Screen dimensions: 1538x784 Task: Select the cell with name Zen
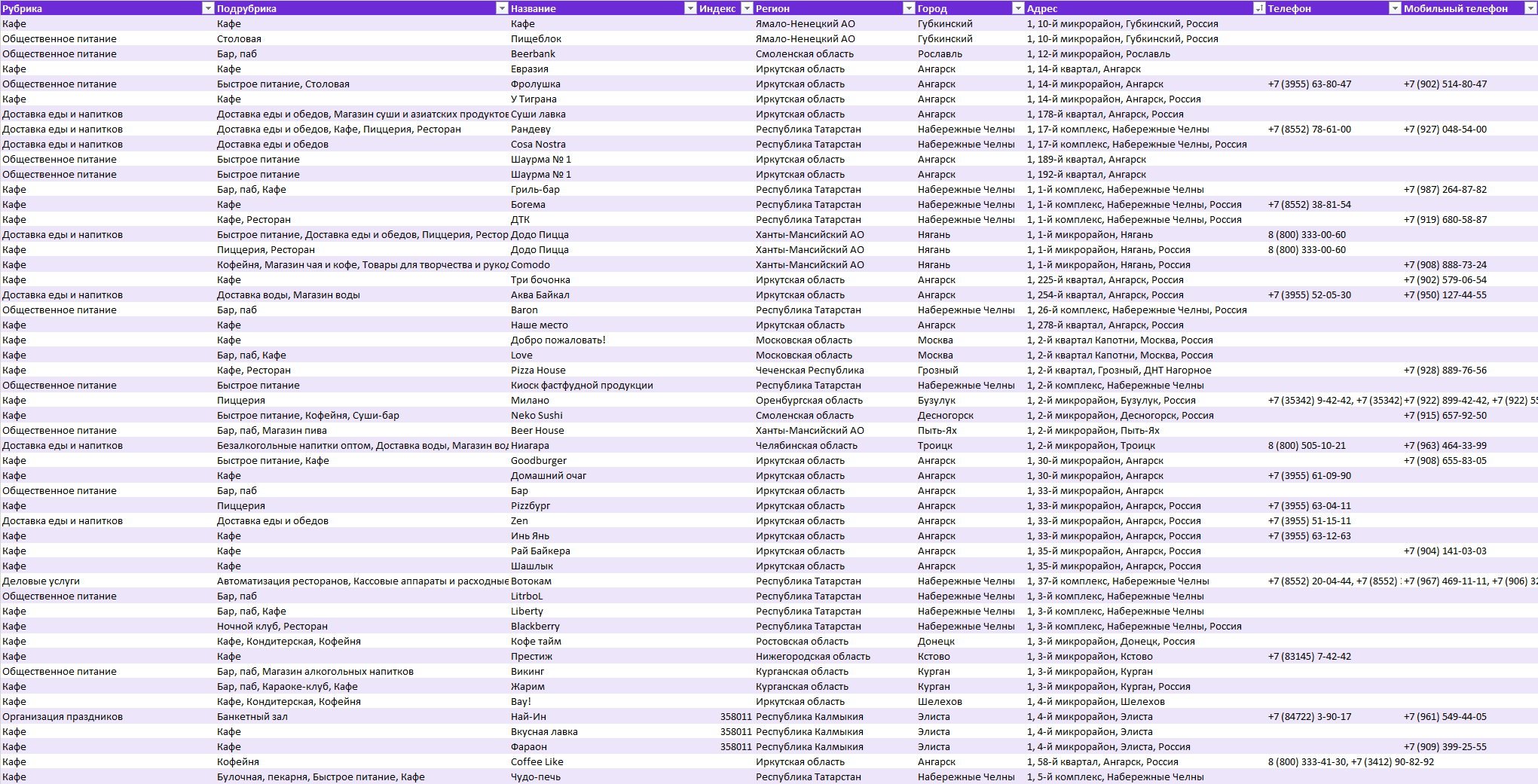pos(603,520)
